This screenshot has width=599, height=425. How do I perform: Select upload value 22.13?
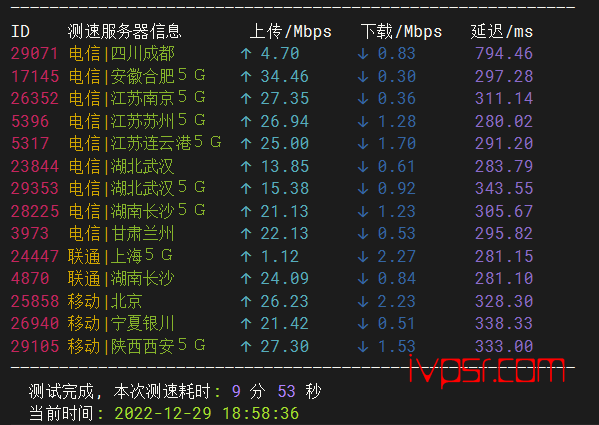285,234
